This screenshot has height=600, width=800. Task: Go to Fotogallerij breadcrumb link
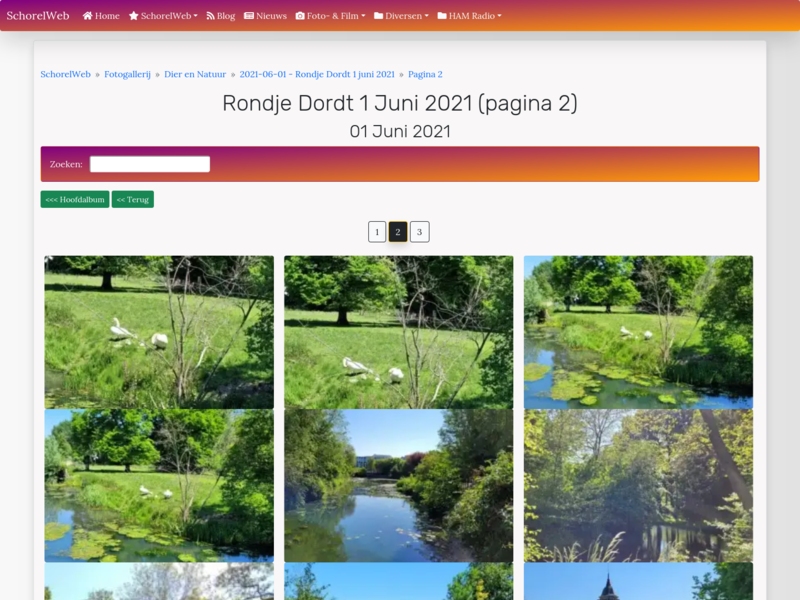pos(128,74)
